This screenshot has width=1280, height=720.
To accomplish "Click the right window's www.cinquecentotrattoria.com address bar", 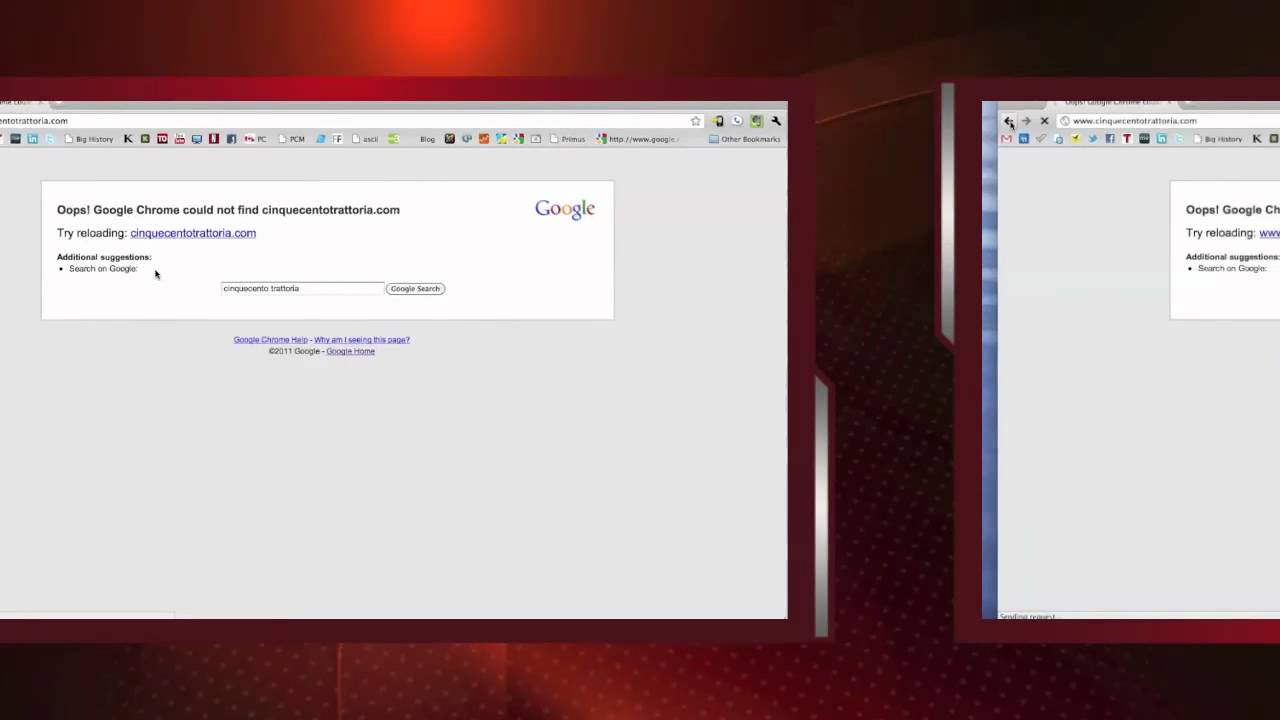I will pyautogui.click(x=1168, y=121).
